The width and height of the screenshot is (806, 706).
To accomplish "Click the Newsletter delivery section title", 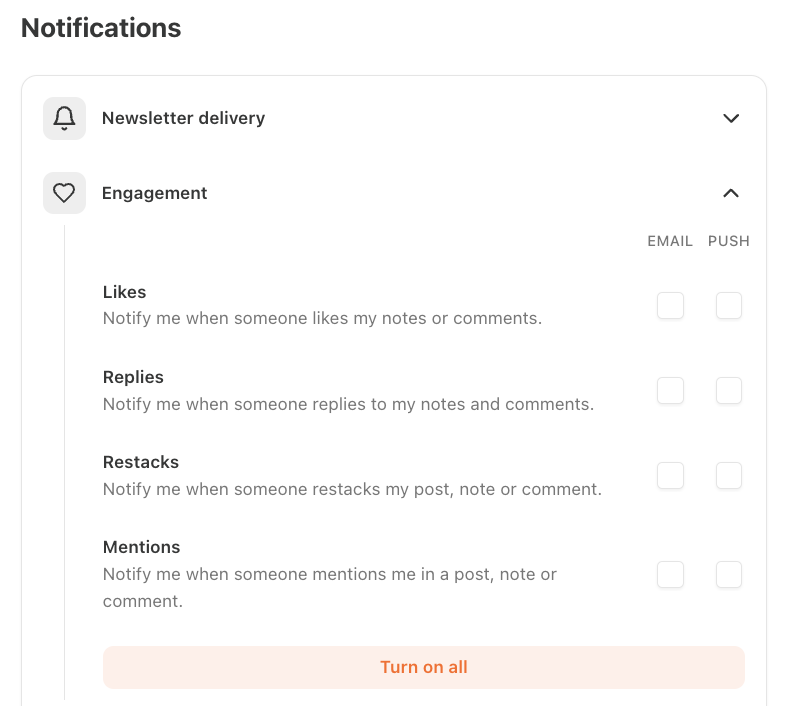I will pos(184,118).
